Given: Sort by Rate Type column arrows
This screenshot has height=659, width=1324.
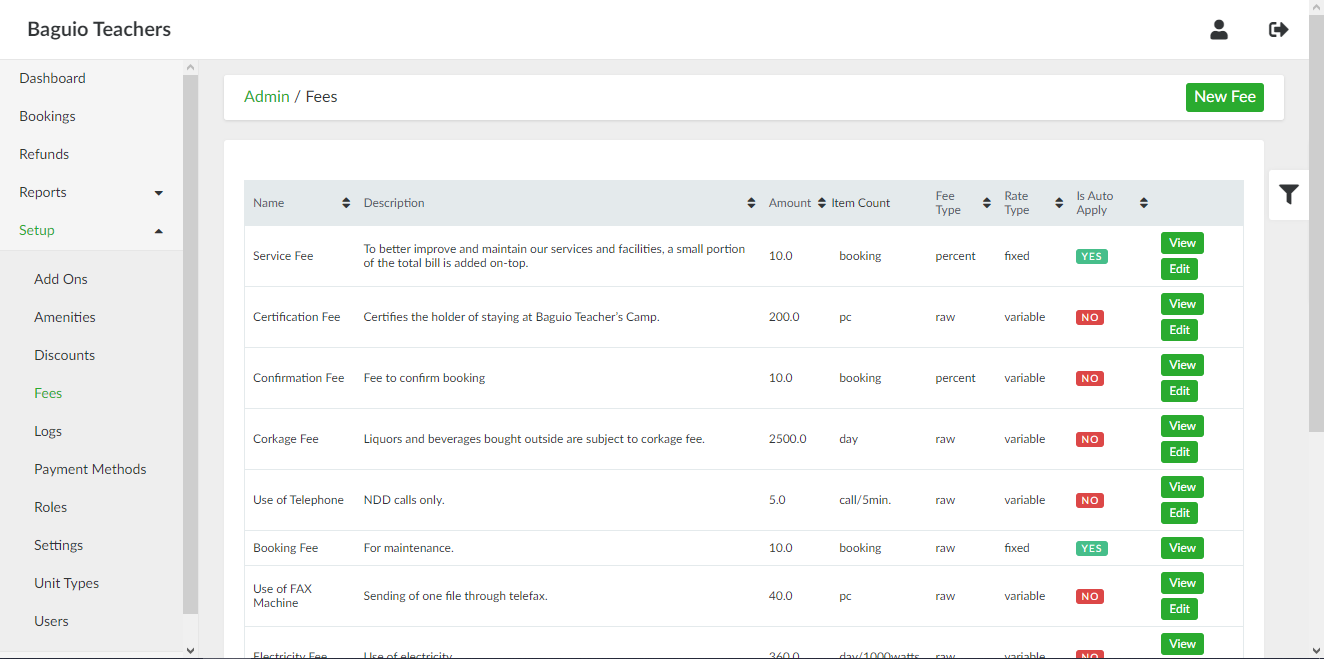Looking at the screenshot, I should point(1059,203).
